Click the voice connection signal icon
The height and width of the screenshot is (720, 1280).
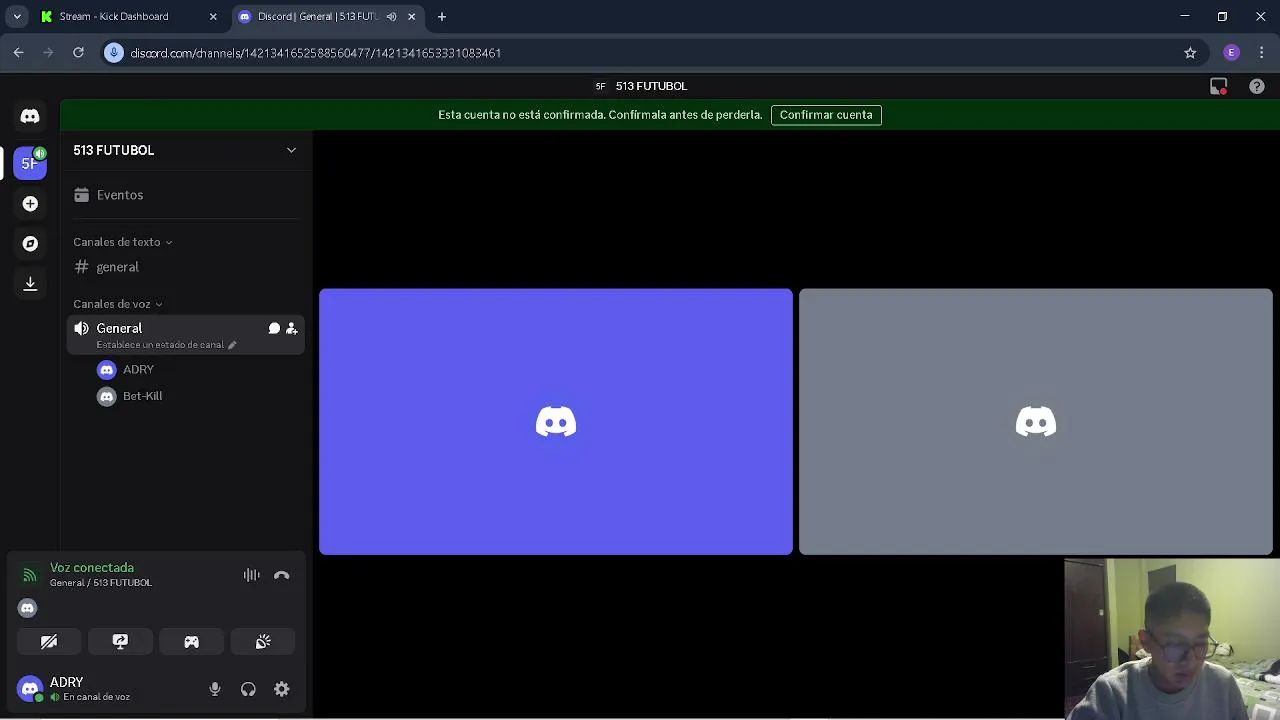[29, 575]
